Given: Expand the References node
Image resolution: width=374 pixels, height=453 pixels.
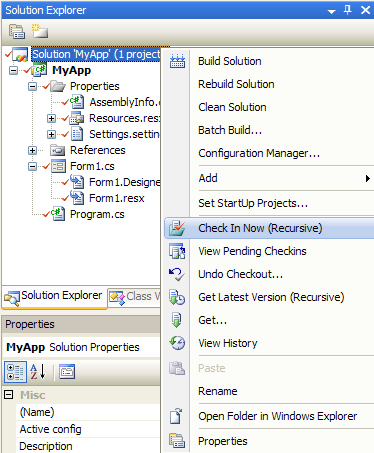Looking at the screenshot, I should pos(32,150).
